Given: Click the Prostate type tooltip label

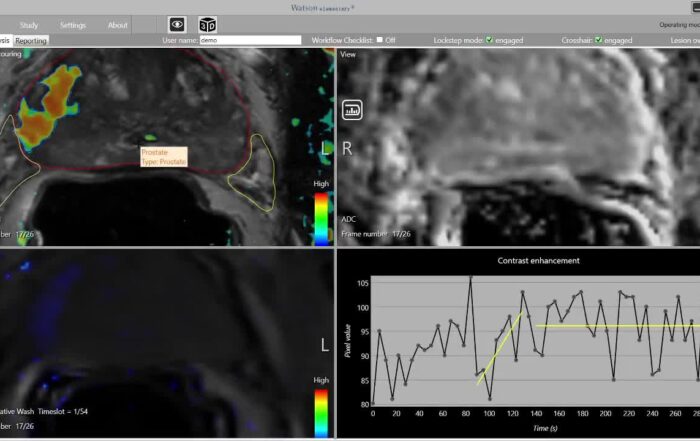Looking at the screenshot, I should coord(165,156).
